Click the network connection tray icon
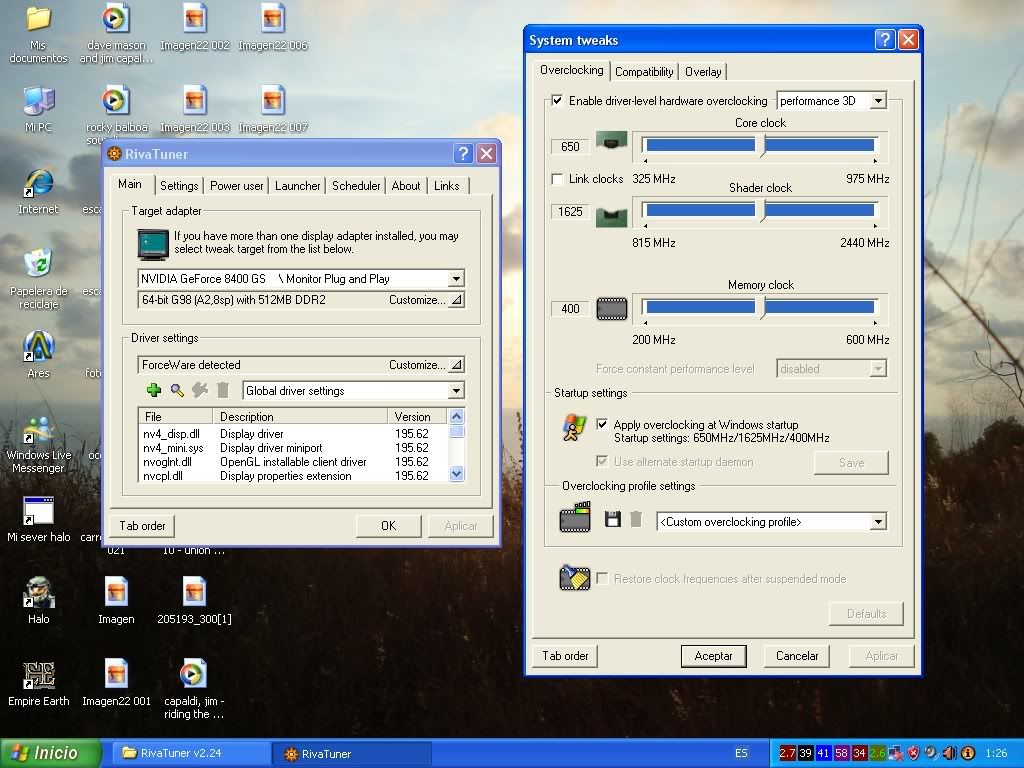The width and height of the screenshot is (1024, 768). coord(895,753)
